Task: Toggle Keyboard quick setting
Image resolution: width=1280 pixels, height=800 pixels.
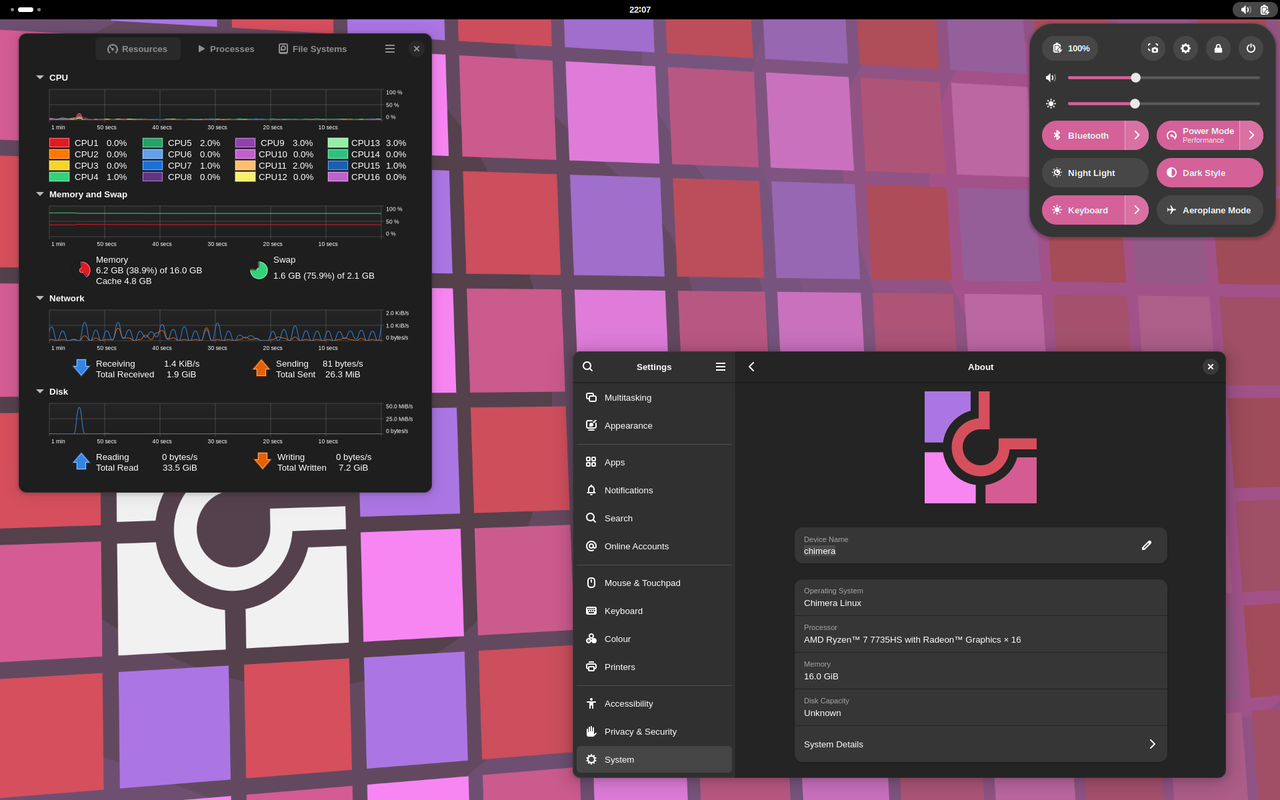Action: [1083, 210]
